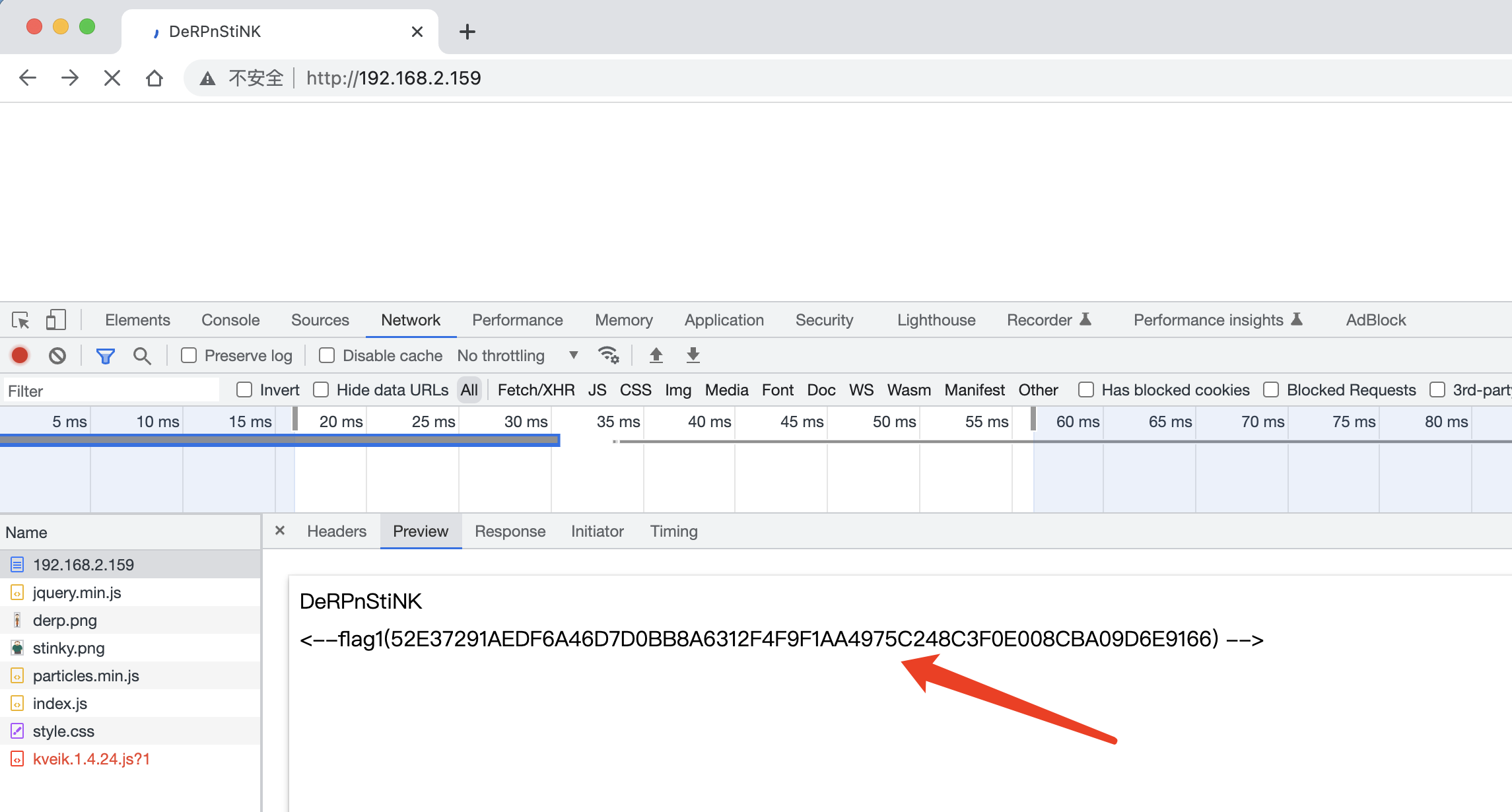Check the Disable cache option
This screenshot has height=812, width=1512.
(327, 356)
